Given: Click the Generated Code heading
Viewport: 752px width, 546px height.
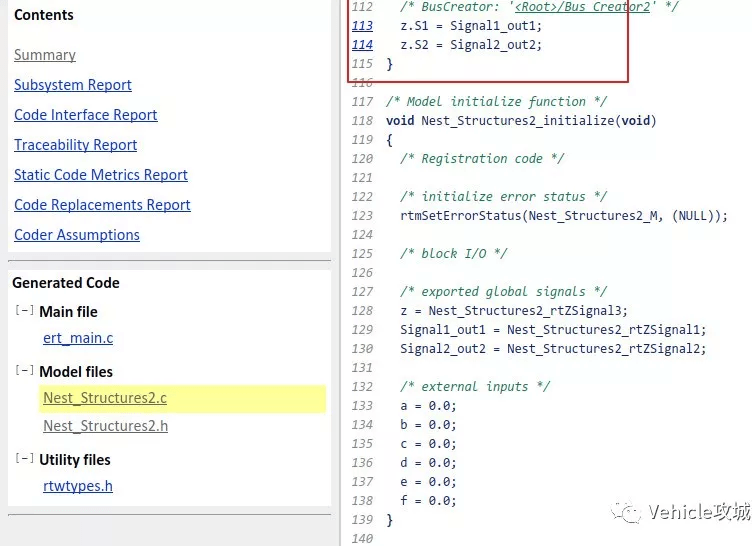Looking at the screenshot, I should click(66, 283).
